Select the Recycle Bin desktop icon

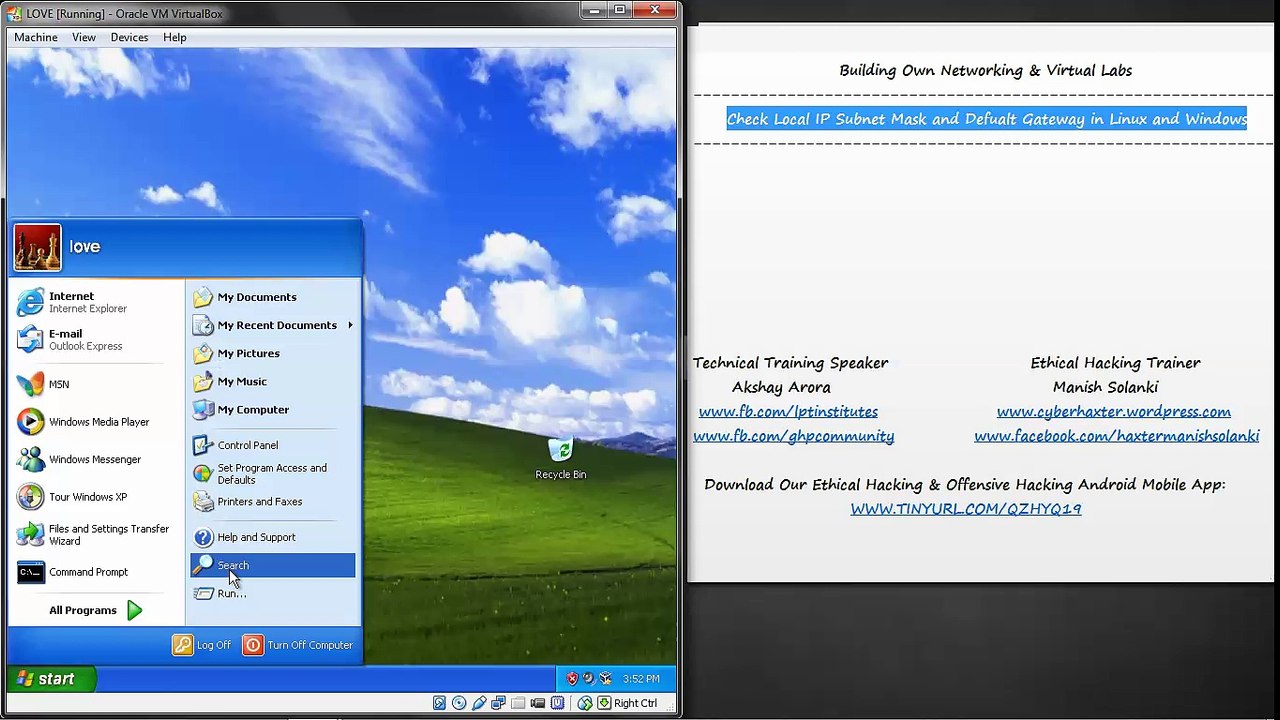click(x=560, y=458)
